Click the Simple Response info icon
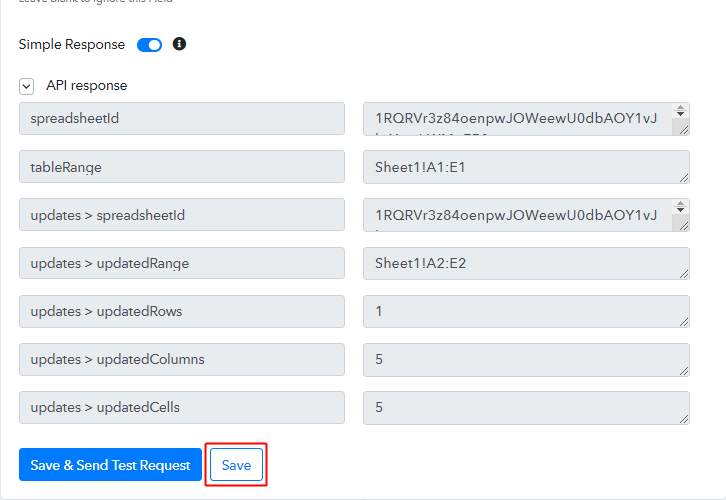Image resolution: width=726 pixels, height=500 pixels. click(x=179, y=44)
